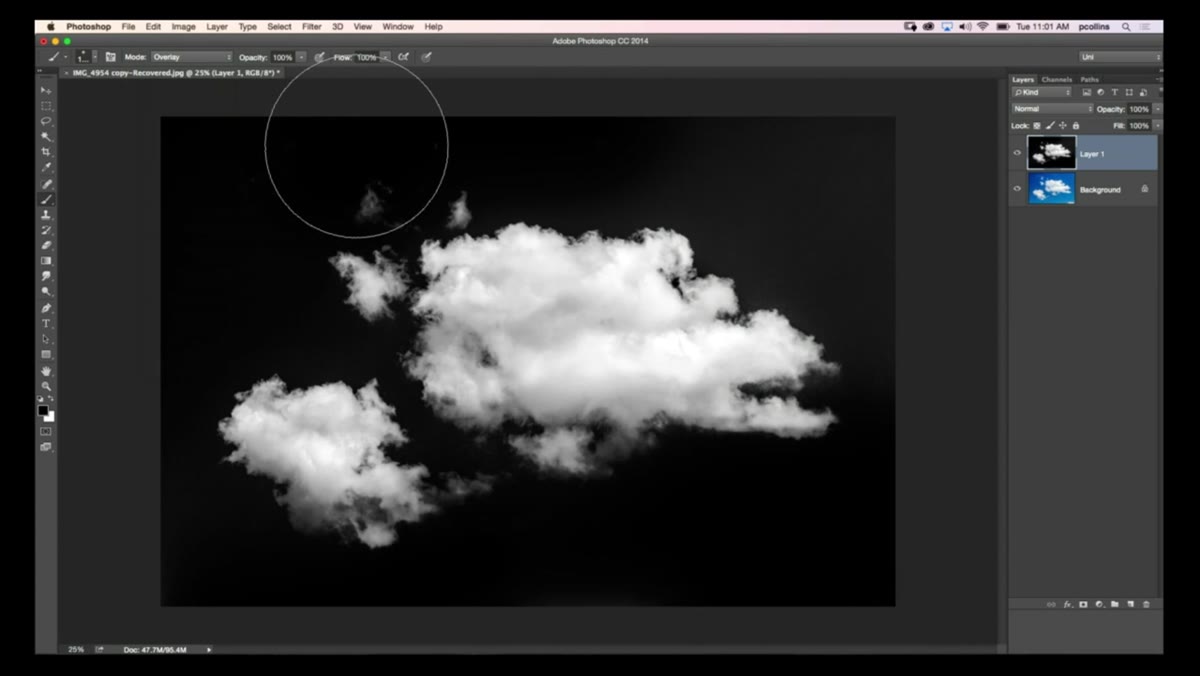
Task: Create new fill or adjustment layer
Action: click(1098, 604)
